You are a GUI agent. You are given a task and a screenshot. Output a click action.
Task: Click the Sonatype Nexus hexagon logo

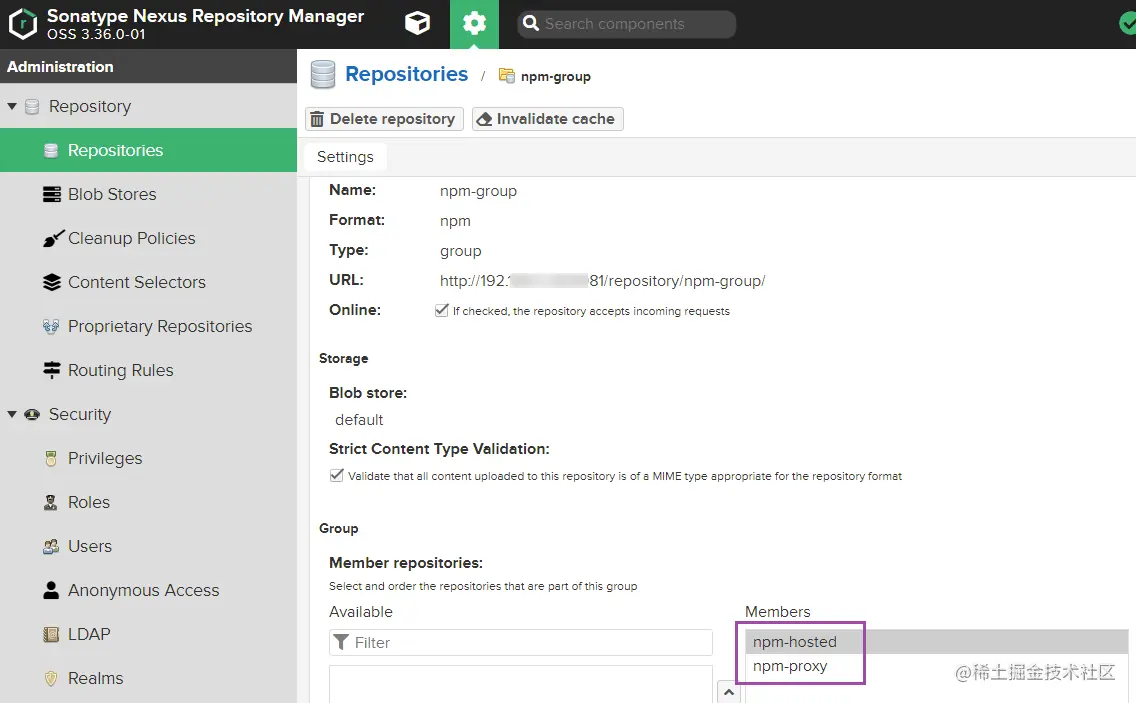click(22, 24)
